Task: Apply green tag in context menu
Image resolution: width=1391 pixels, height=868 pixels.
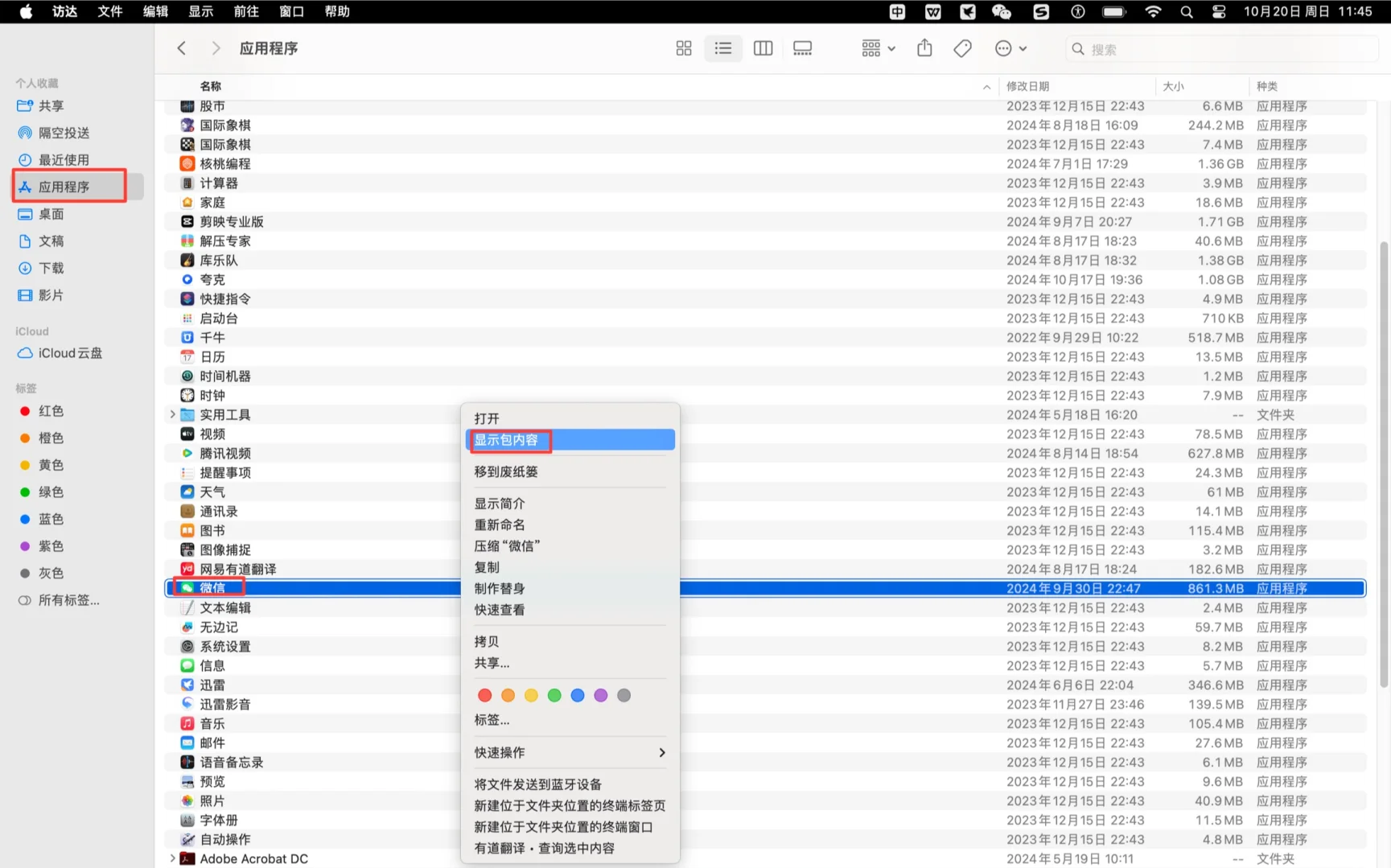Action: pos(554,695)
